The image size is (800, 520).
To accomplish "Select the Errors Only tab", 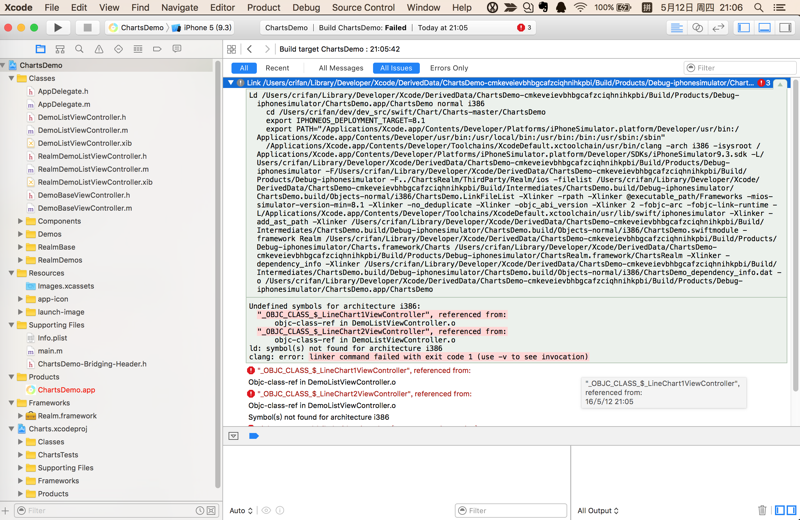I will [449, 68].
